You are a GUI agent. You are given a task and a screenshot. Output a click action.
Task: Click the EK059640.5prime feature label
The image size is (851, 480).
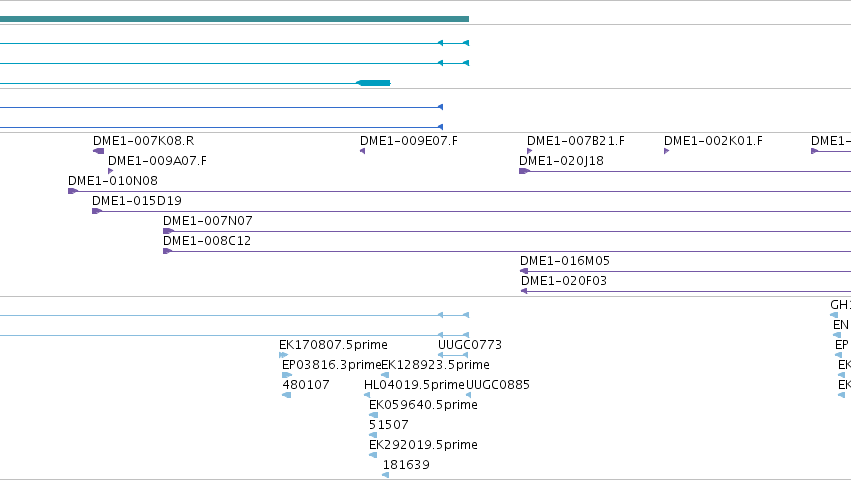pyautogui.click(x=423, y=405)
